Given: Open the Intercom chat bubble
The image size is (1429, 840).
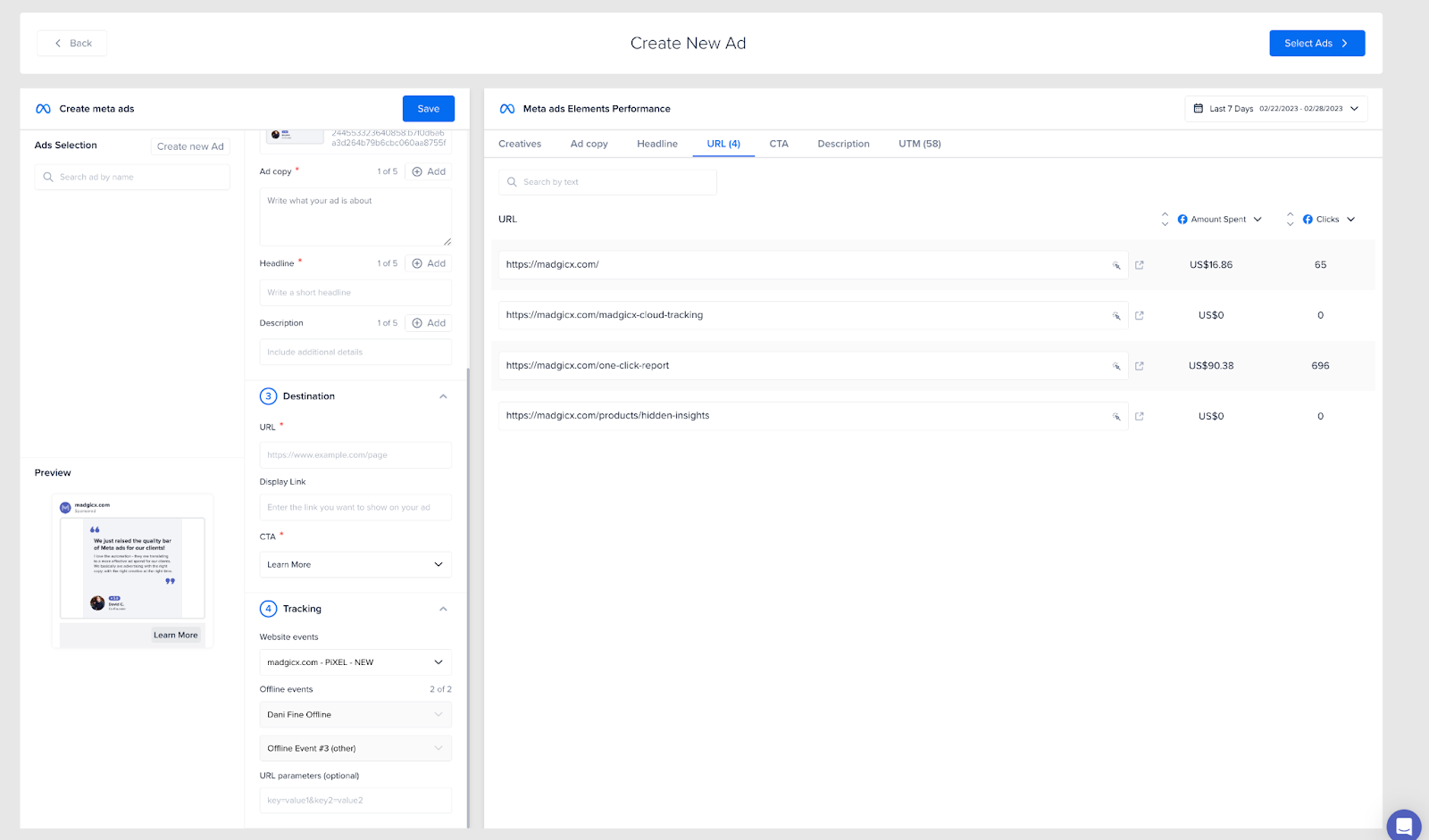Looking at the screenshot, I should 1403,826.
